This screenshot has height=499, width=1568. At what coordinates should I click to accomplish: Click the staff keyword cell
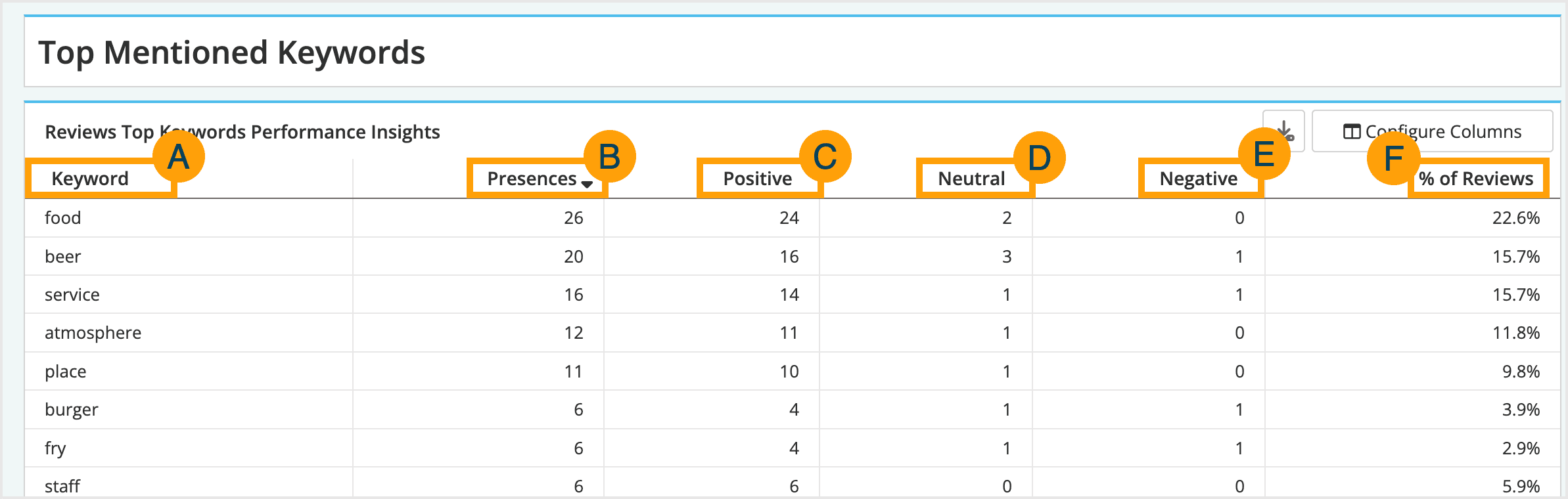point(62,486)
